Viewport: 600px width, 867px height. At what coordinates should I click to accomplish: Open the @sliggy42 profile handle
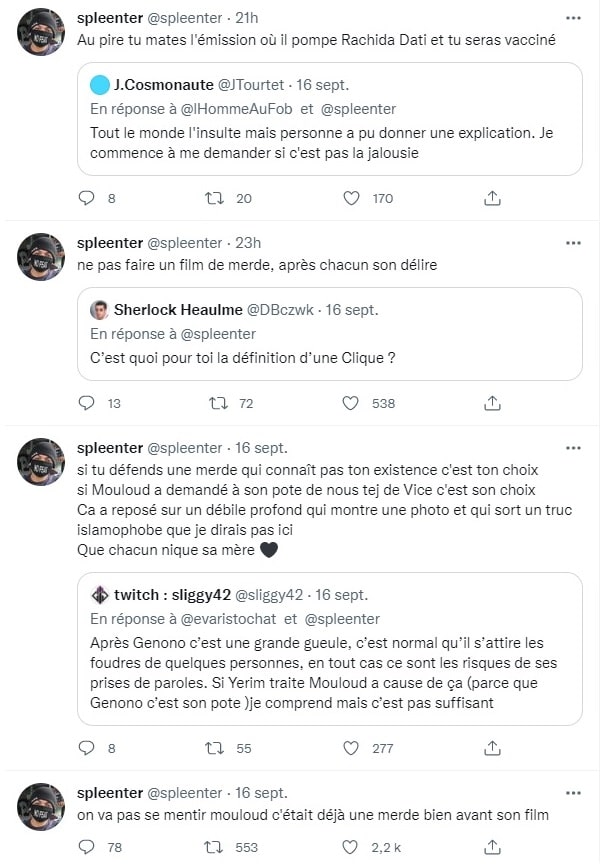pos(269,595)
